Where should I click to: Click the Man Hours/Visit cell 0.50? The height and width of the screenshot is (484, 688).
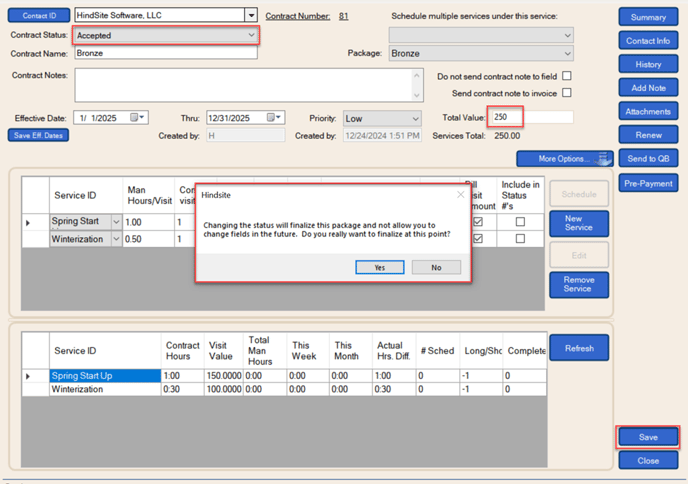click(x=148, y=239)
